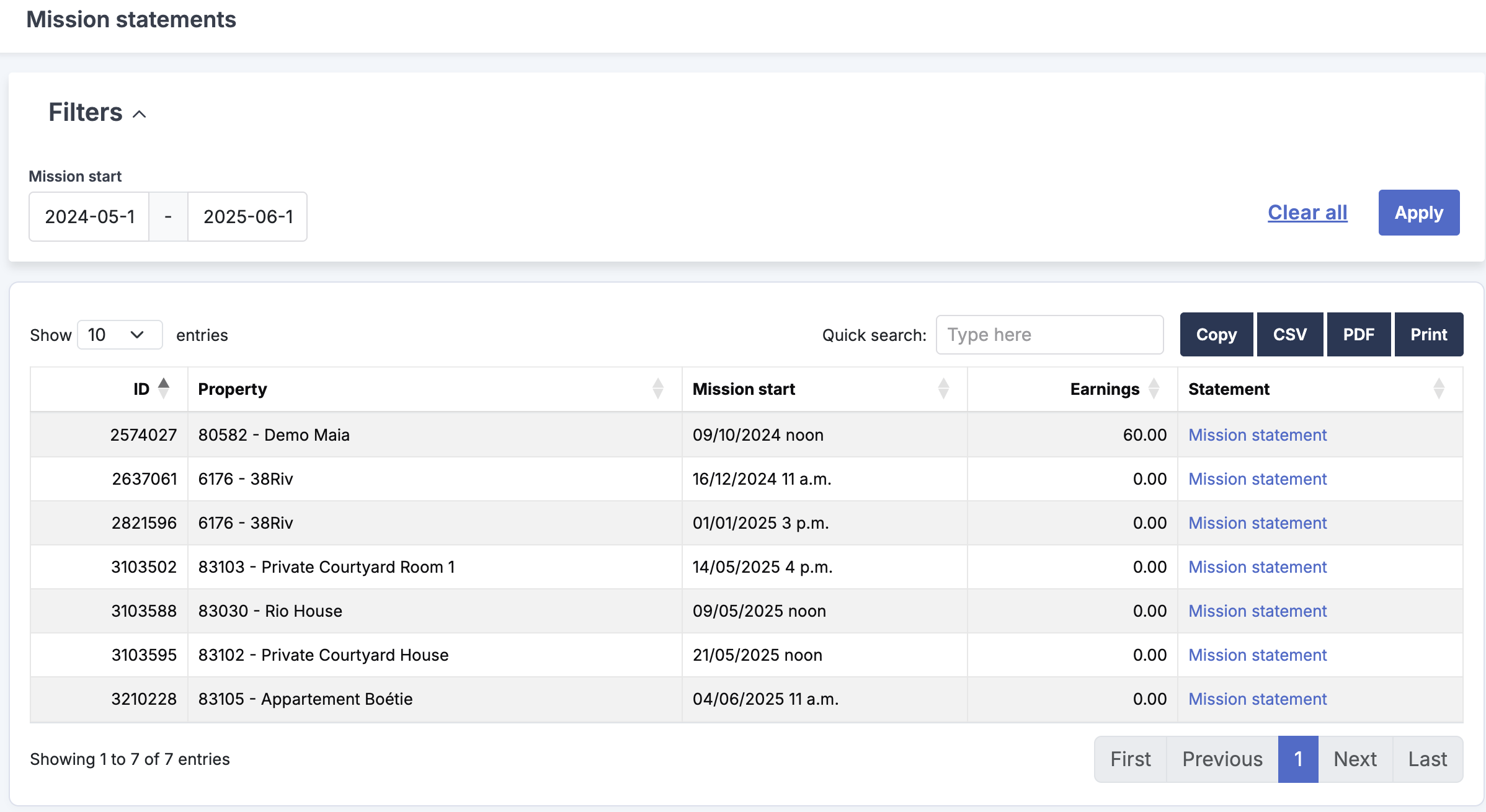Sort by Mission start column sort icon
This screenshot has height=812, width=1486.
[x=943, y=389]
